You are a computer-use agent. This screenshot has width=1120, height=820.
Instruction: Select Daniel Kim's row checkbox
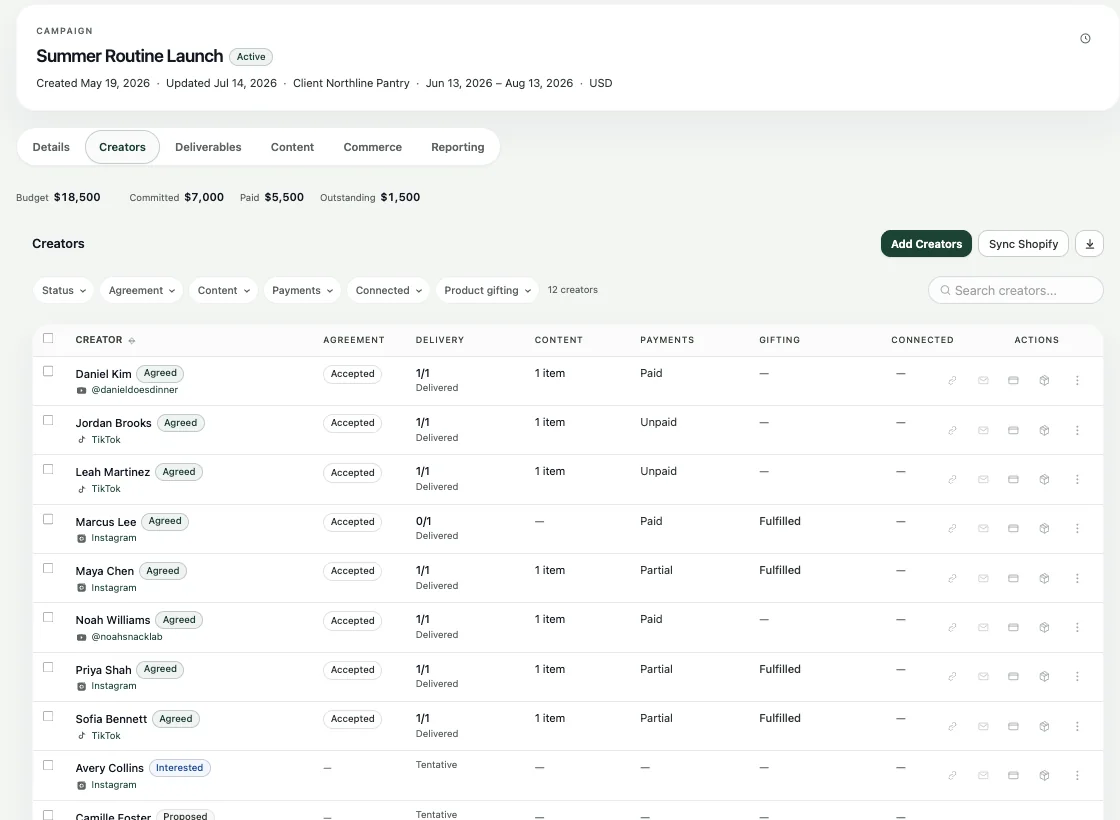[x=48, y=371]
